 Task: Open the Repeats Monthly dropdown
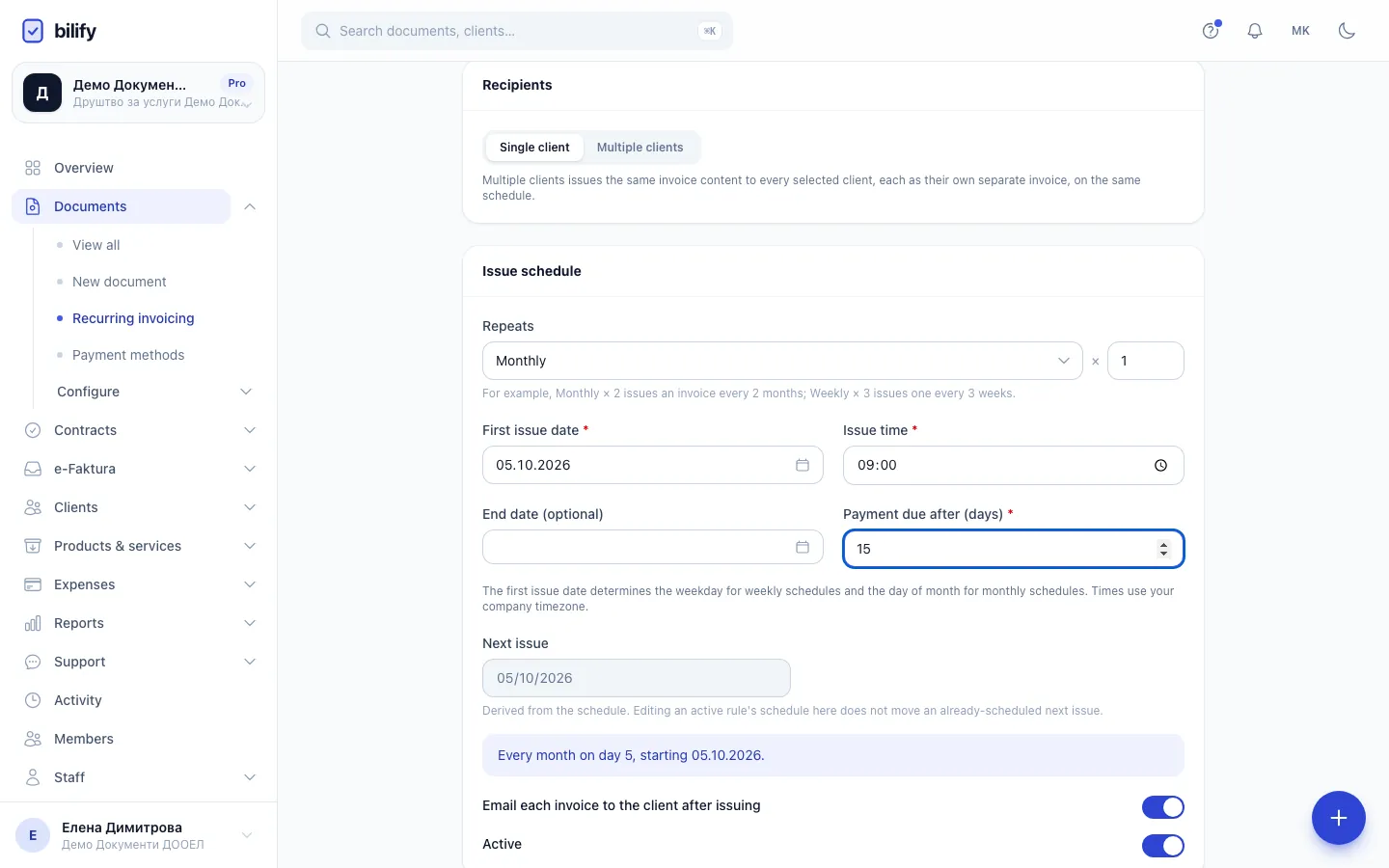782,361
